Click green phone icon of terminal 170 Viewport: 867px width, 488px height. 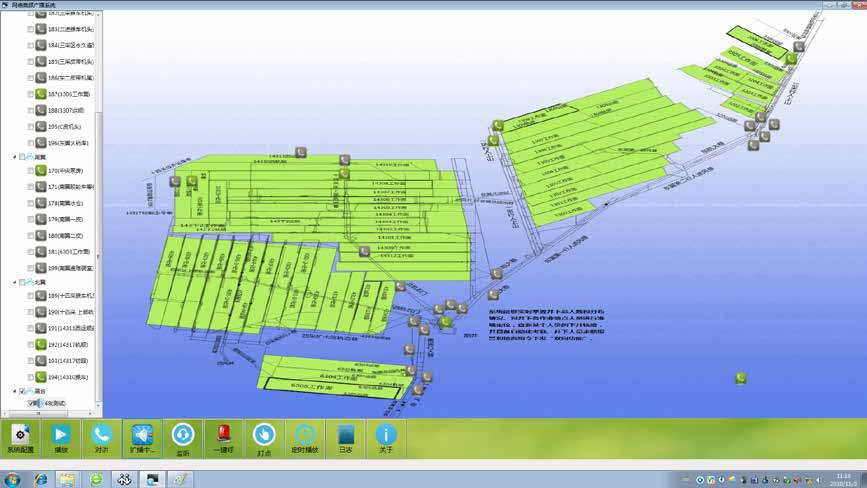(41, 170)
